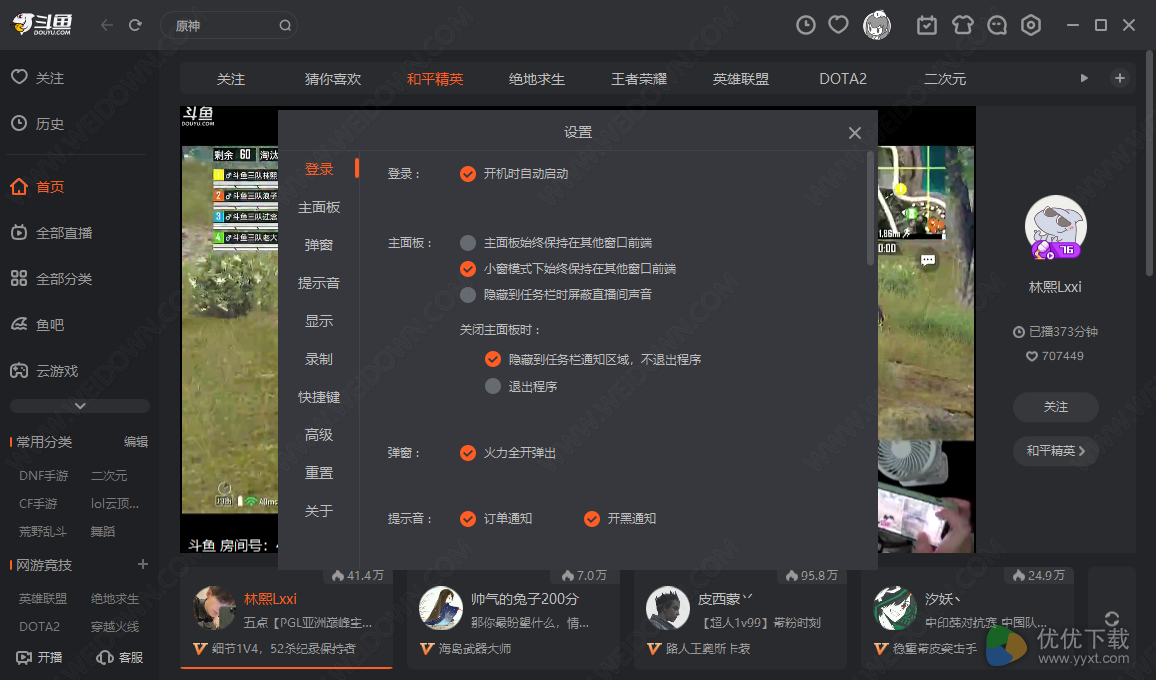Screen dimensions: 1156x680
Task: Add a tab with the plus icon
Action: [1119, 78]
